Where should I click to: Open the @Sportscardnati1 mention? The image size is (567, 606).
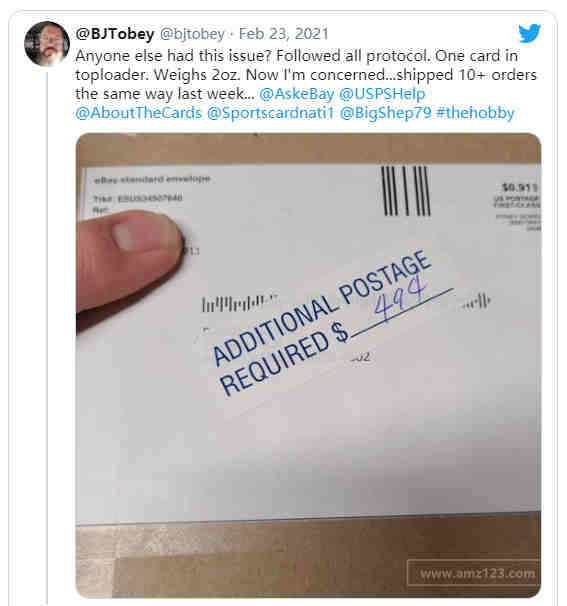[x=270, y=113]
